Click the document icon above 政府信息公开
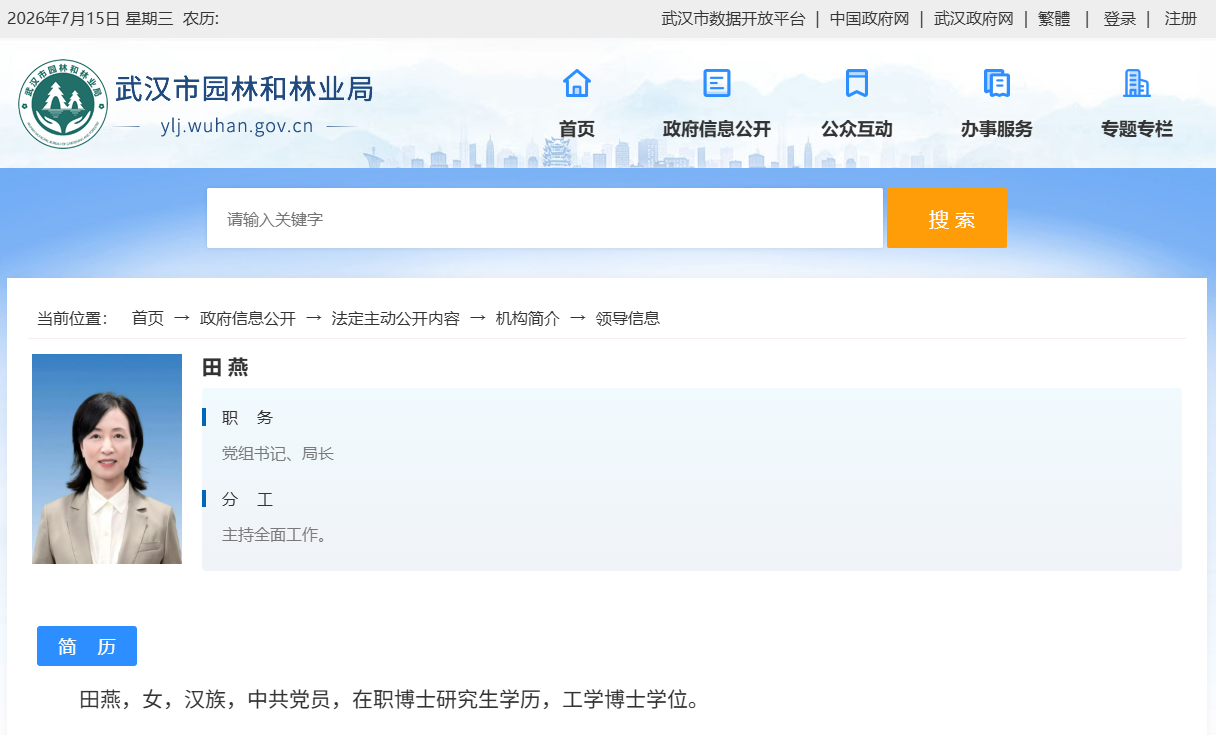Screen dimensions: 1216x735 click(717, 83)
